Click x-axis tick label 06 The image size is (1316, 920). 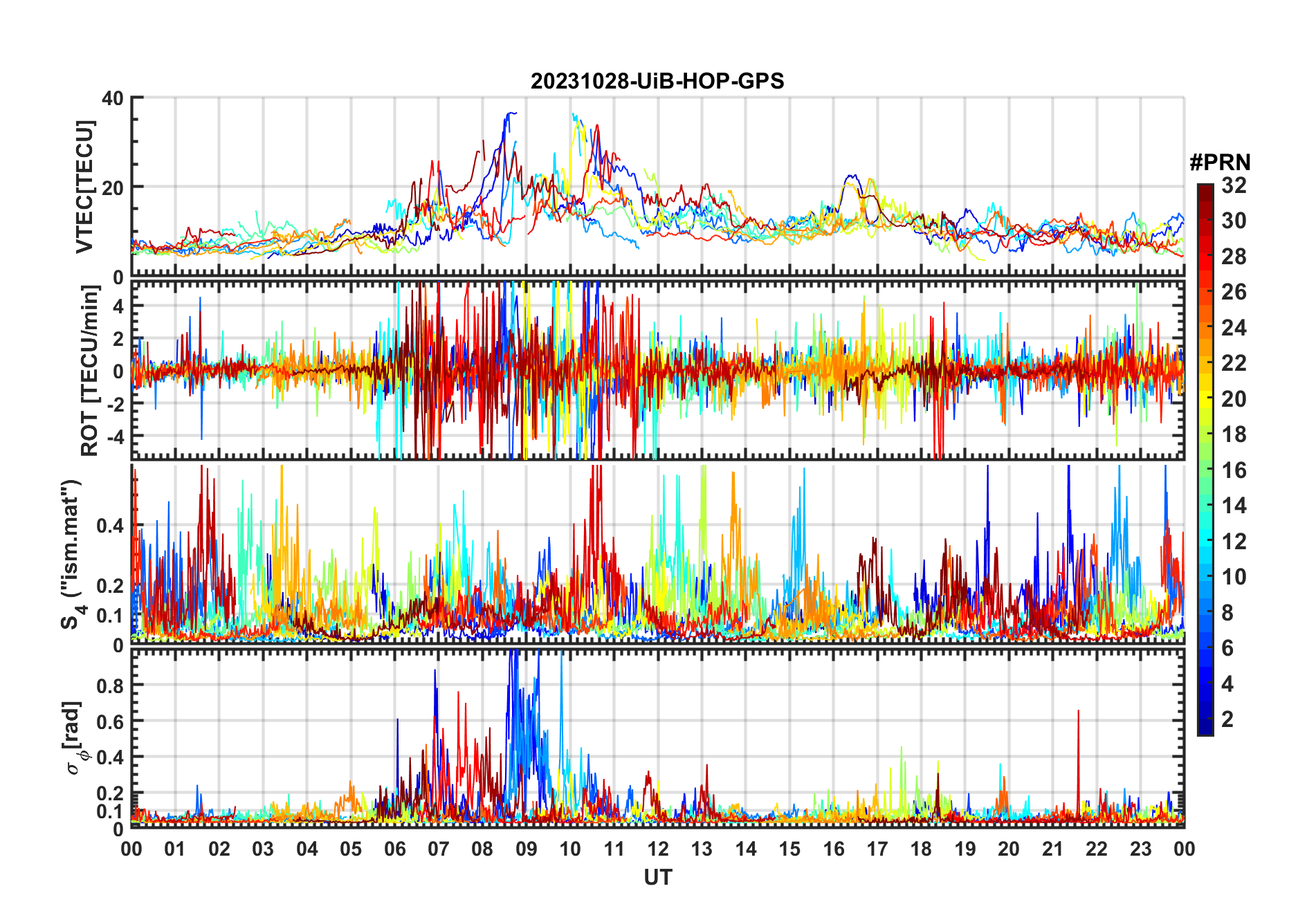[x=395, y=849]
